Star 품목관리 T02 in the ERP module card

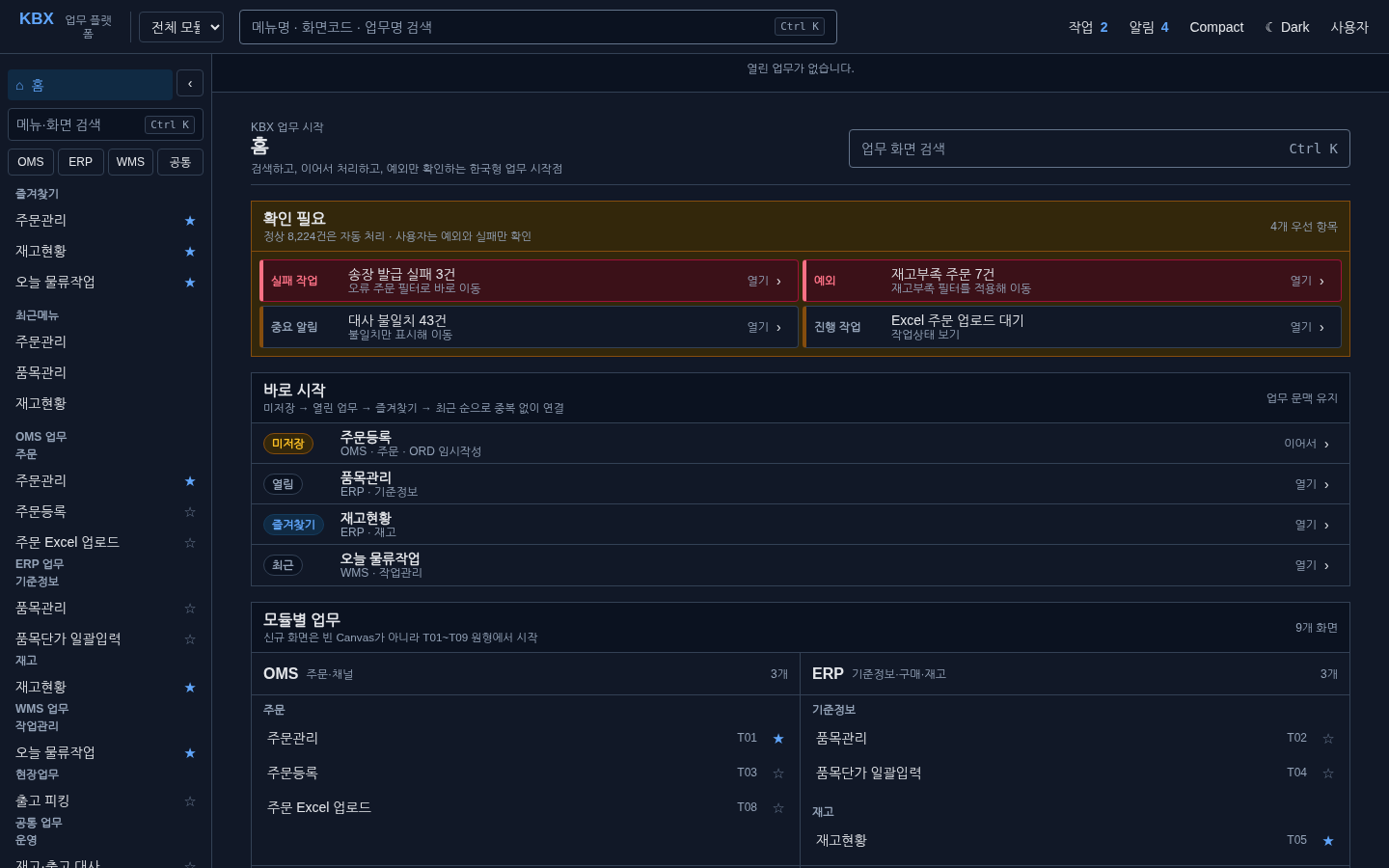[x=1328, y=739]
